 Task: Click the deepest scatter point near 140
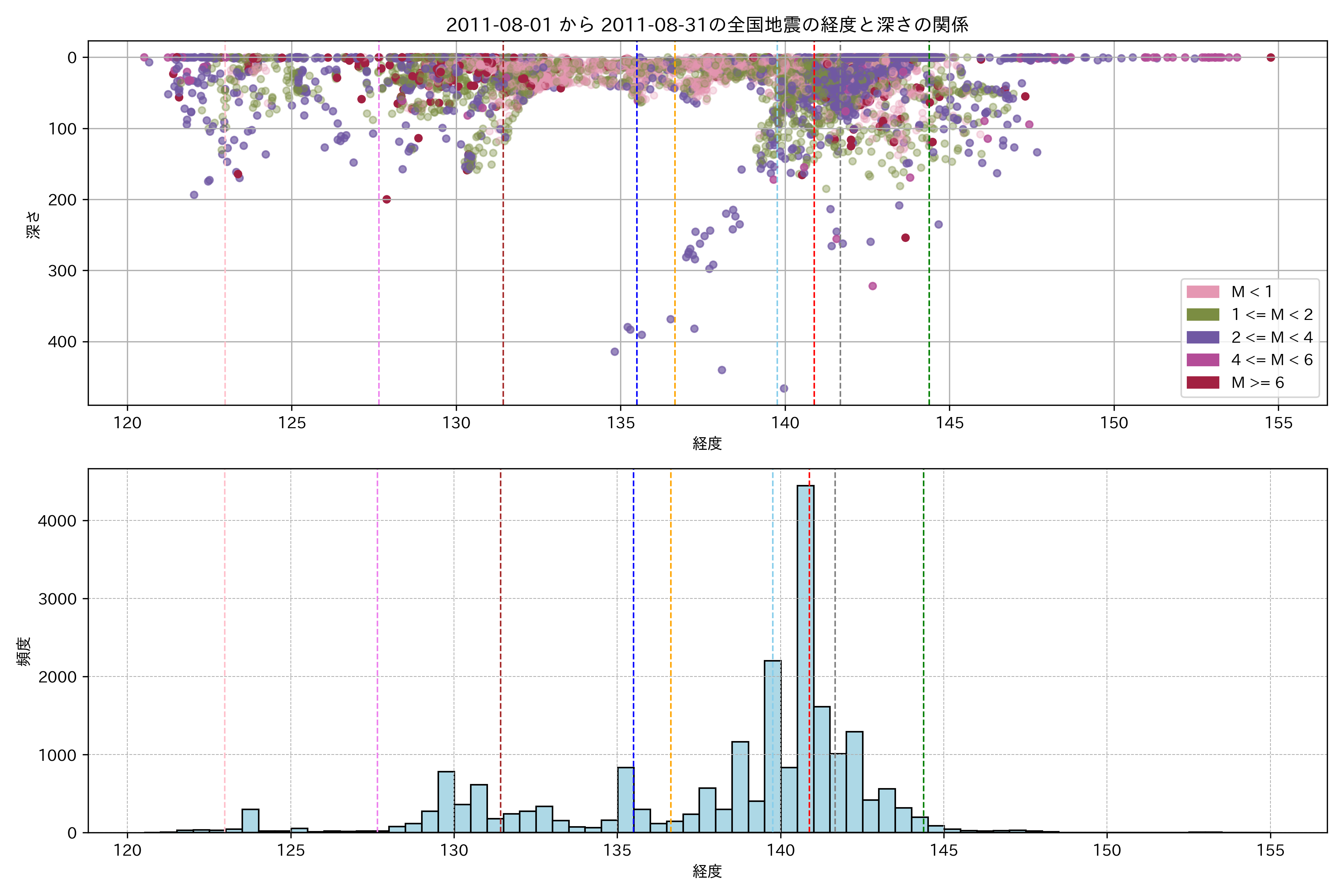[784, 389]
